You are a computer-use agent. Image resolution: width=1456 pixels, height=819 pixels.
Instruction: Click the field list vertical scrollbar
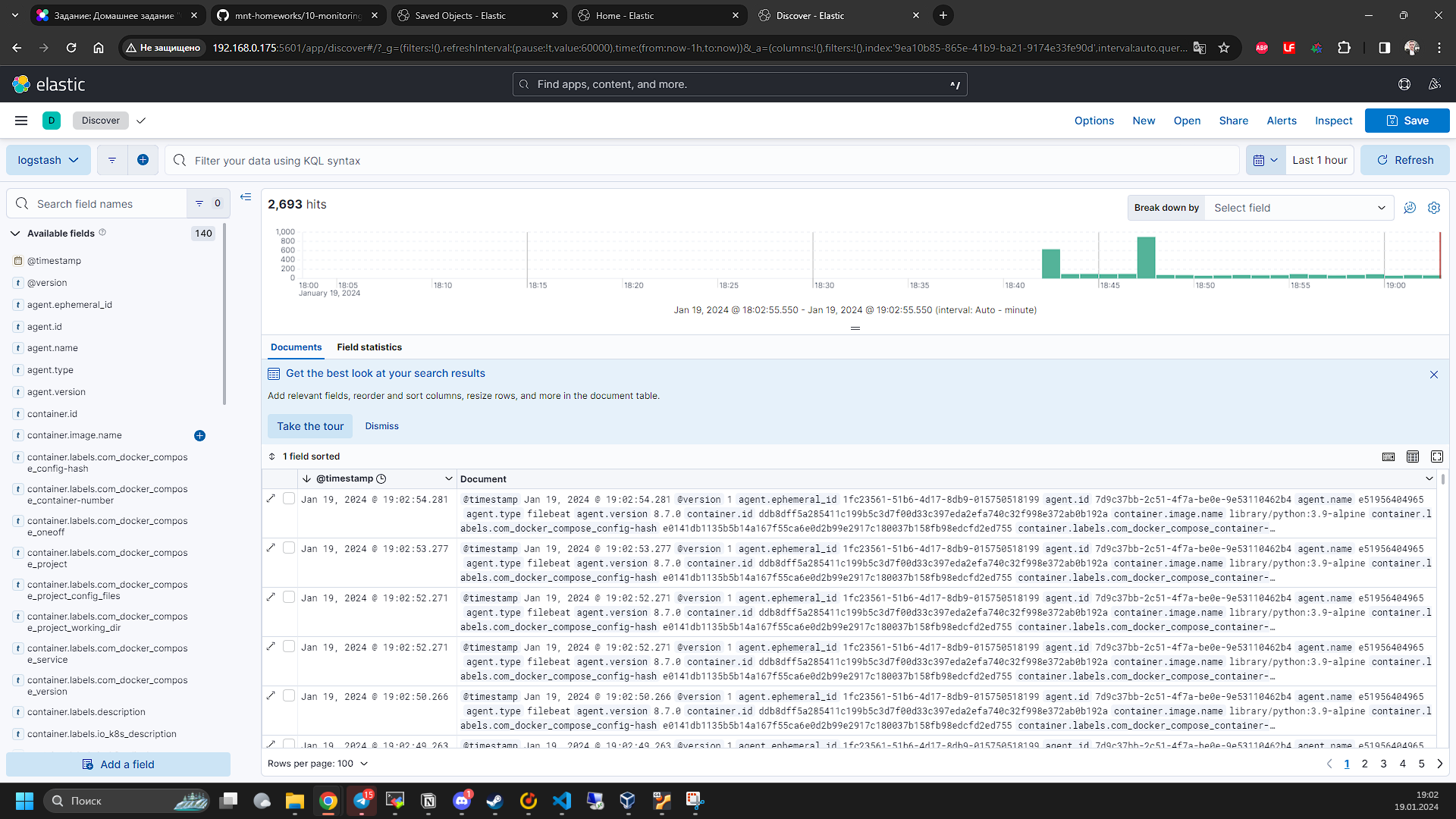(x=224, y=314)
